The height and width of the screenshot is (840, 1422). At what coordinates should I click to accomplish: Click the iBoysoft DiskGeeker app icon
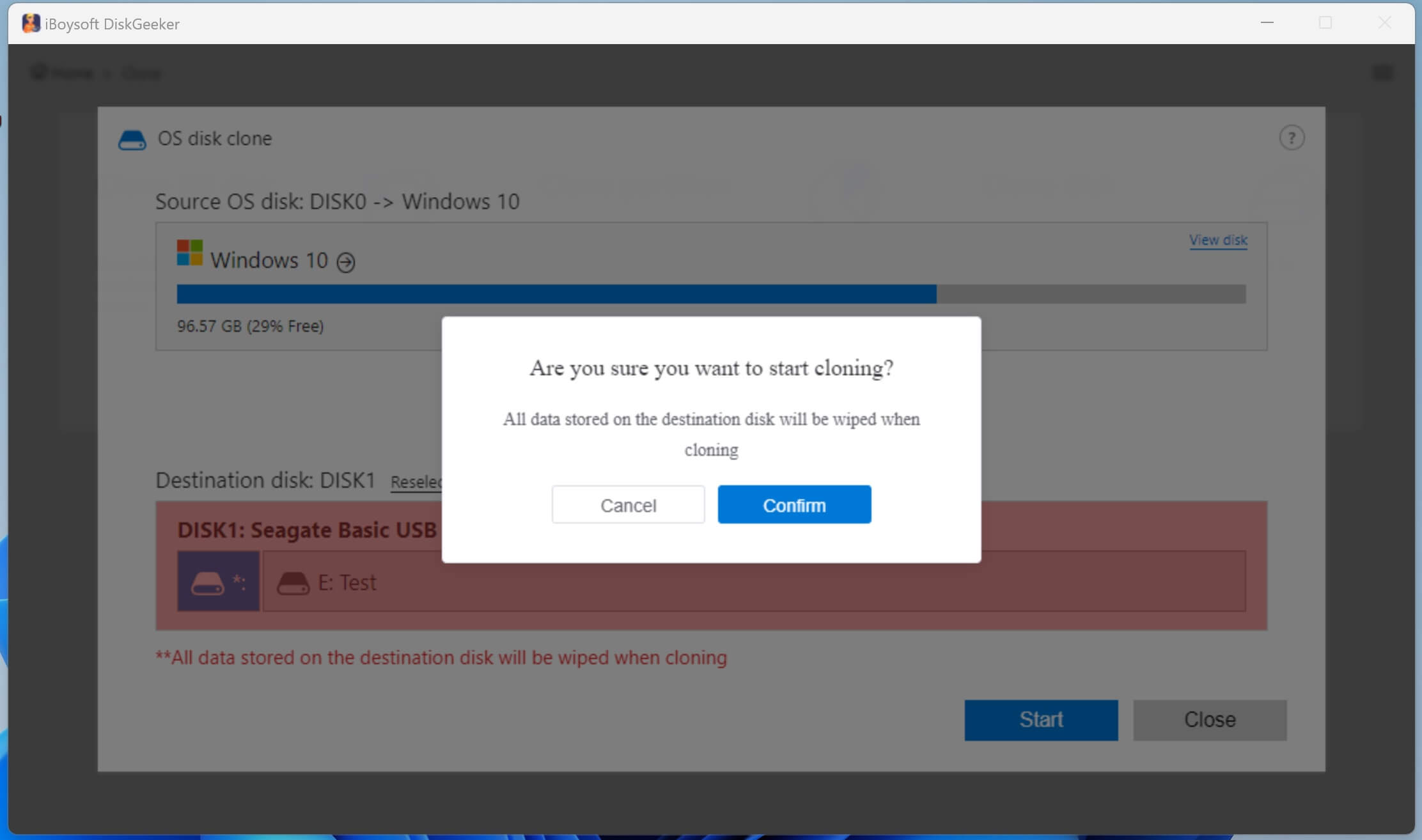(31, 24)
